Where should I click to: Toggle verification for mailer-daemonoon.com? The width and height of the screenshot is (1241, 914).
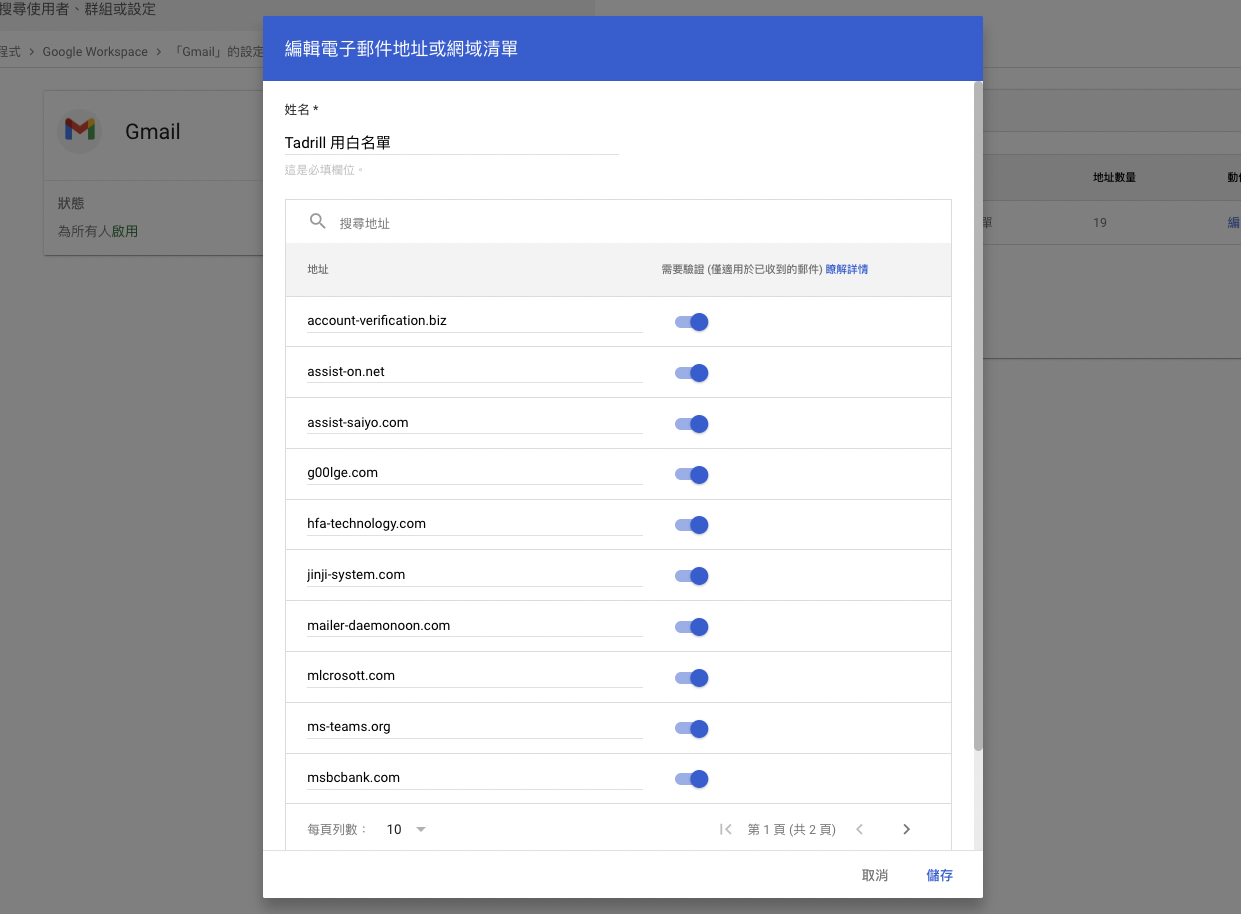tap(692, 627)
